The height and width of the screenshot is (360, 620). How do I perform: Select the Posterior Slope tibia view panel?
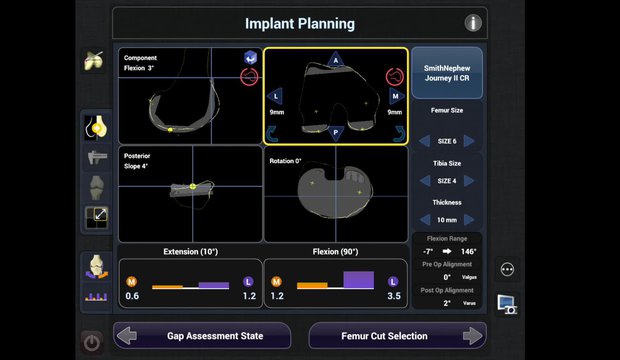pos(190,194)
